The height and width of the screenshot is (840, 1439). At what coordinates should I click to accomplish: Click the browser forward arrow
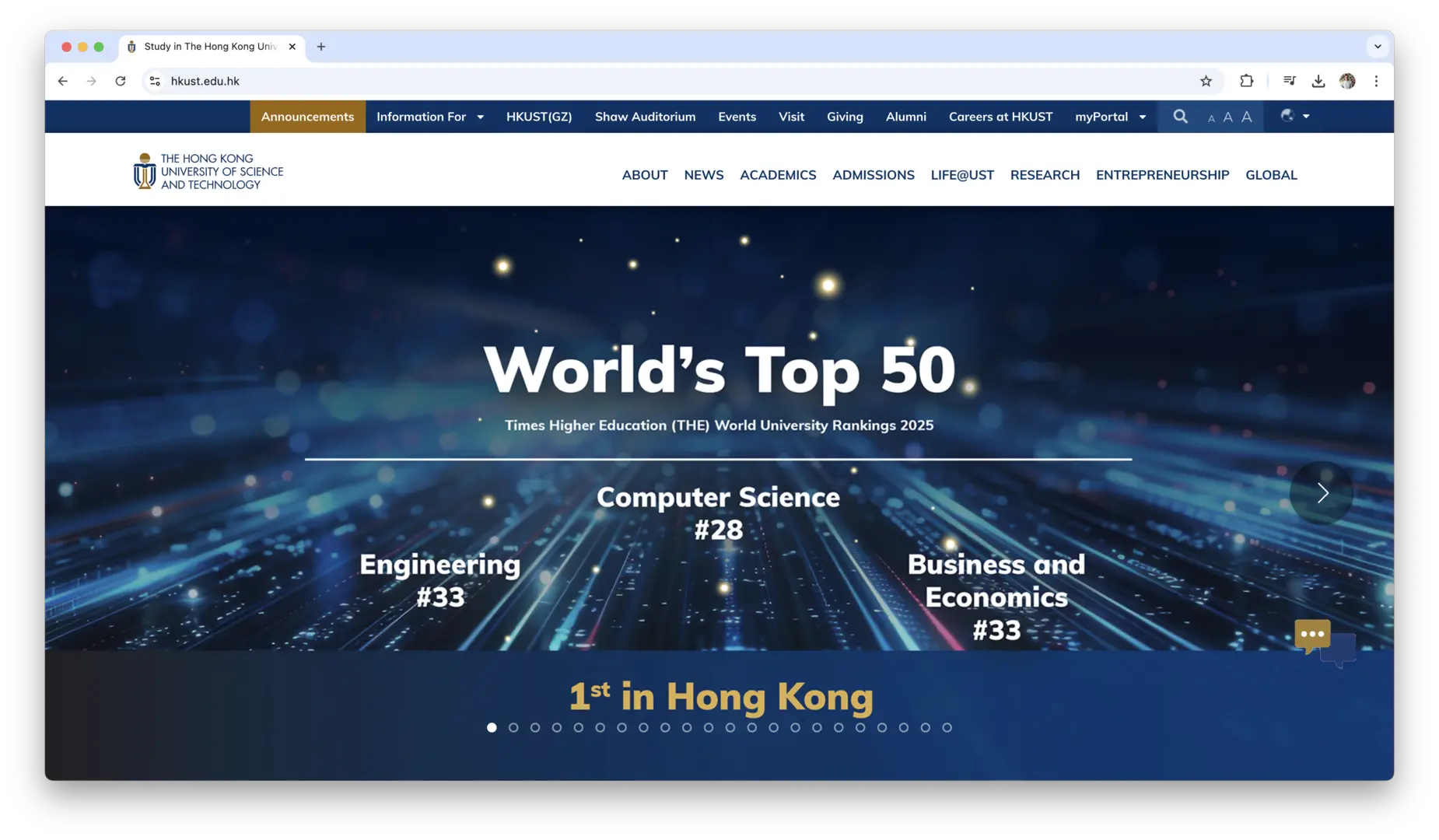click(92, 81)
